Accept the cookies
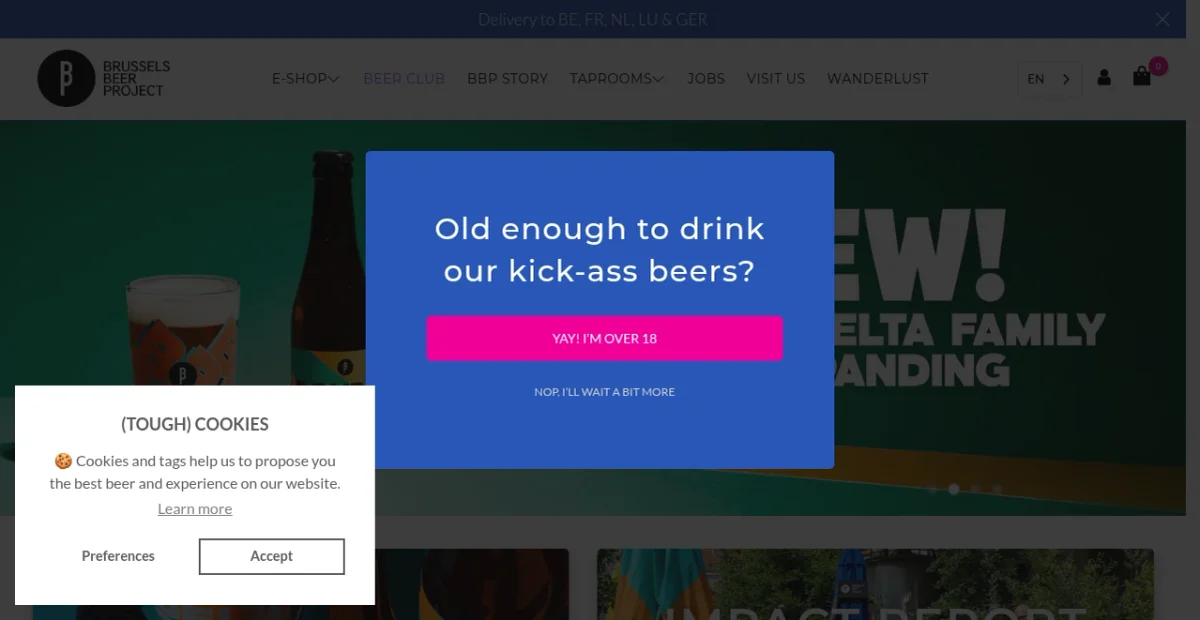Viewport: 1200px width, 620px height. [x=272, y=556]
